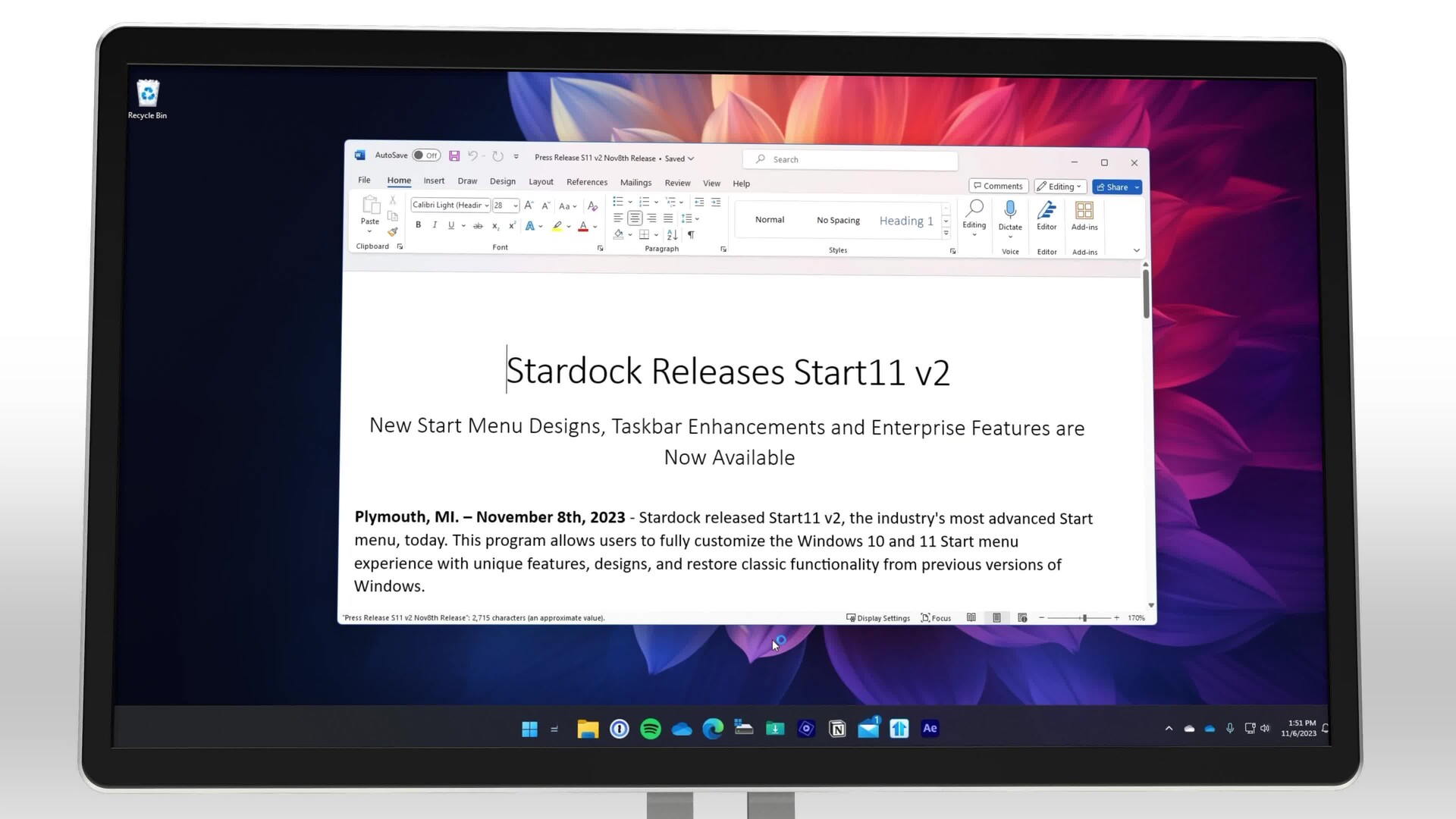Viewport: 1456px width, 819px height.
Task: Click the Save icon in title bar
Action: tap(454, 156)
